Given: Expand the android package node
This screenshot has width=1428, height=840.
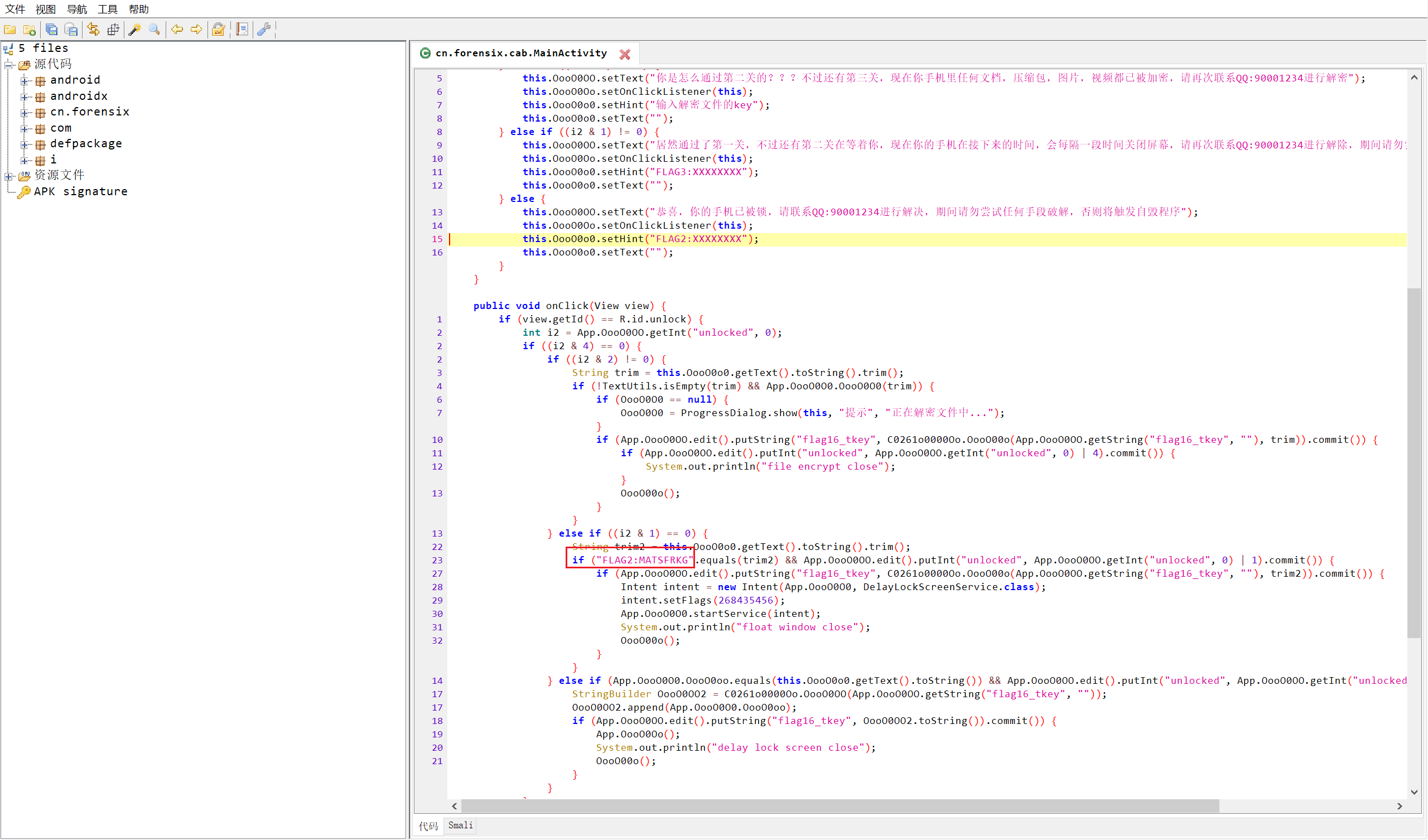Looking at the screenshot, I should click(25, 80).
